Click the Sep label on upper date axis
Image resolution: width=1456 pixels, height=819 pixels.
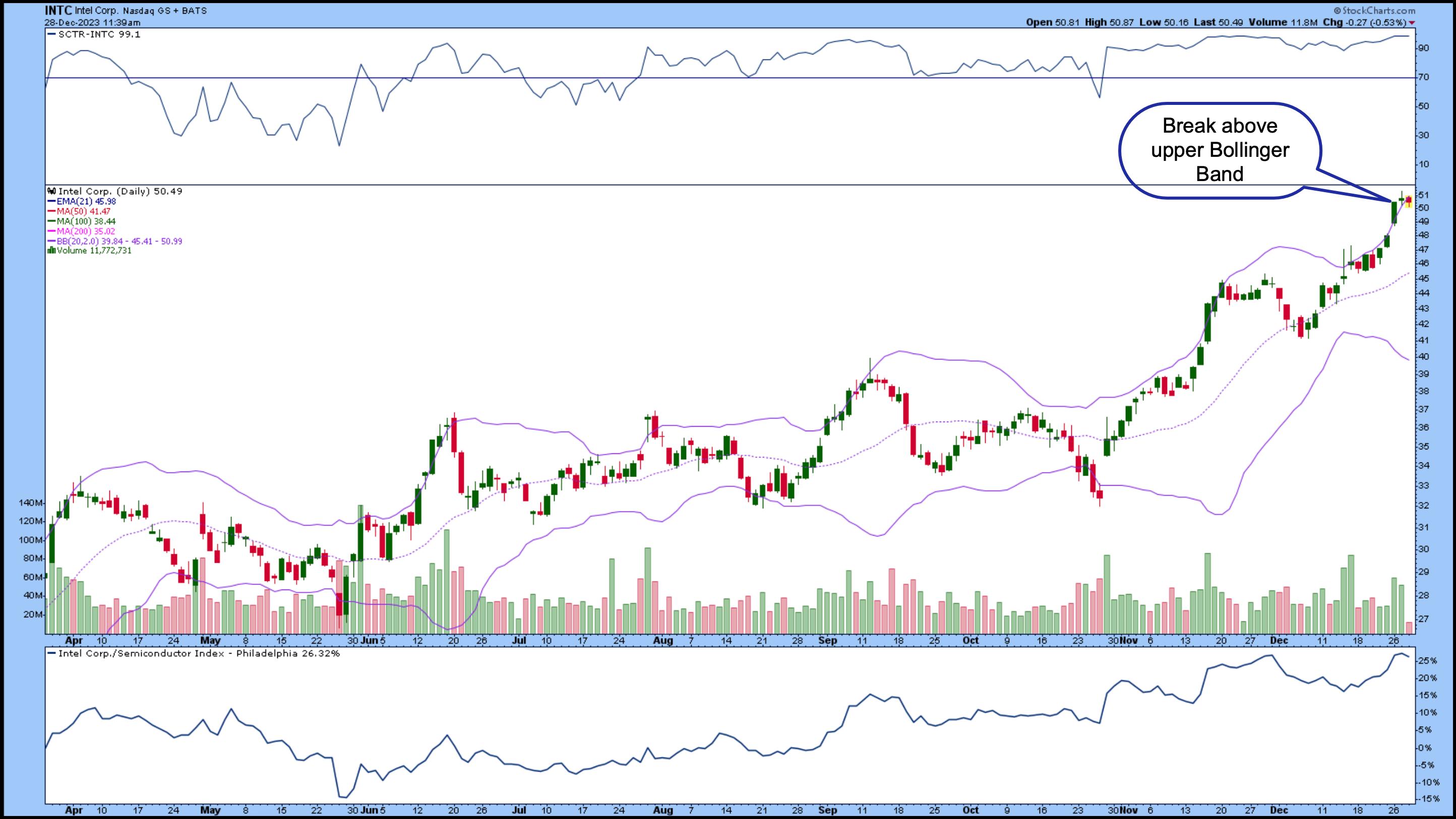coord(827,640)
